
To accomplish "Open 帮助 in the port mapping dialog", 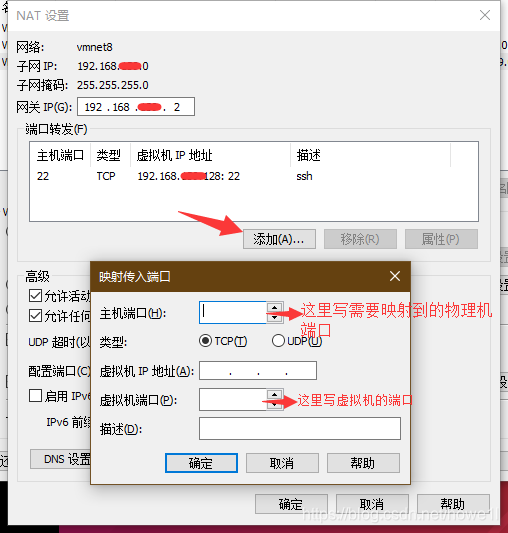I will click(363, 463).
